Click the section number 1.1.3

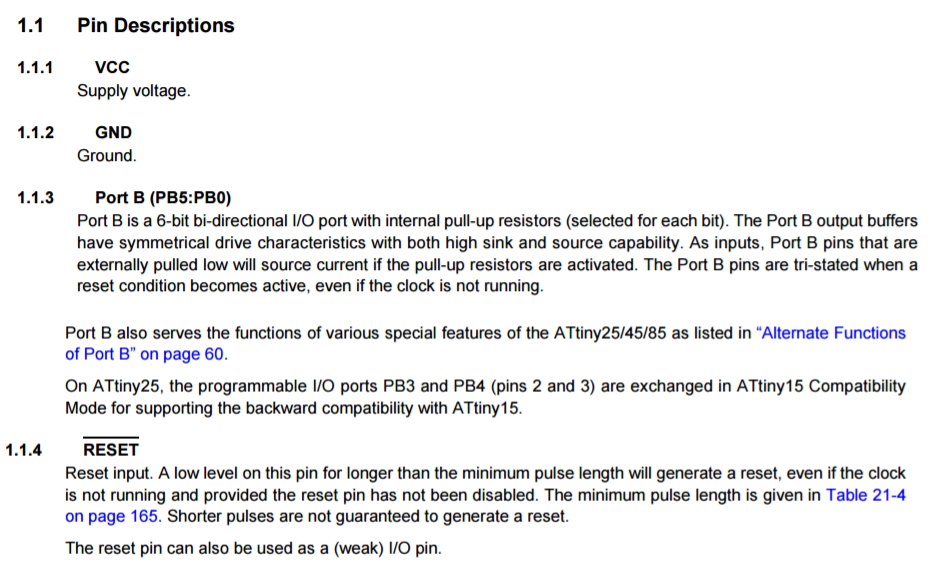[35, 197]
